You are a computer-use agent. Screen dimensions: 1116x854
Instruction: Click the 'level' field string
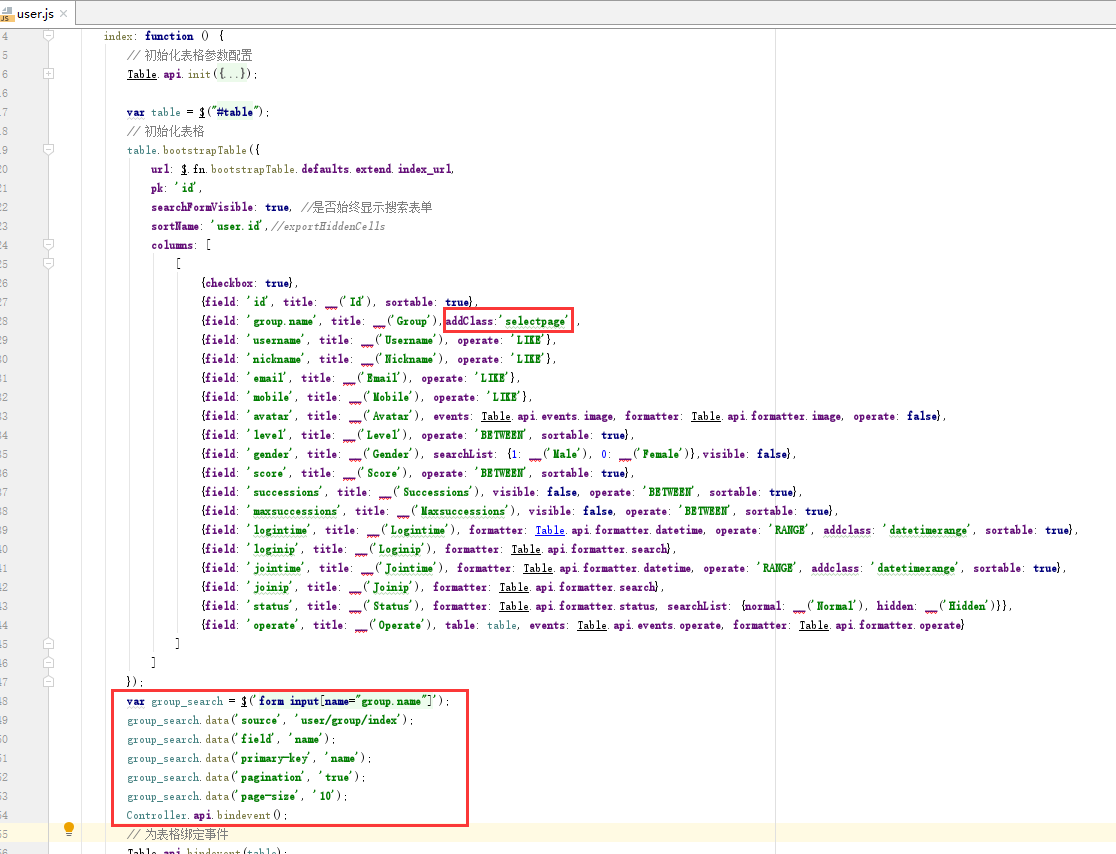point(268,435)
